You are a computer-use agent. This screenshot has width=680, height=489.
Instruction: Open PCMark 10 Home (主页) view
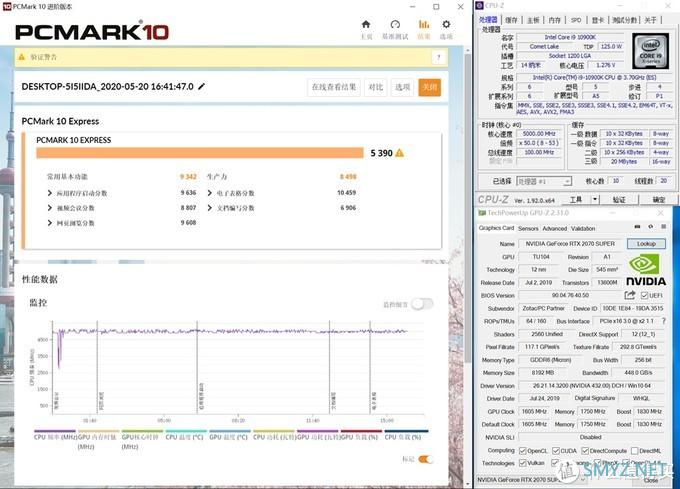pos(366,25)
